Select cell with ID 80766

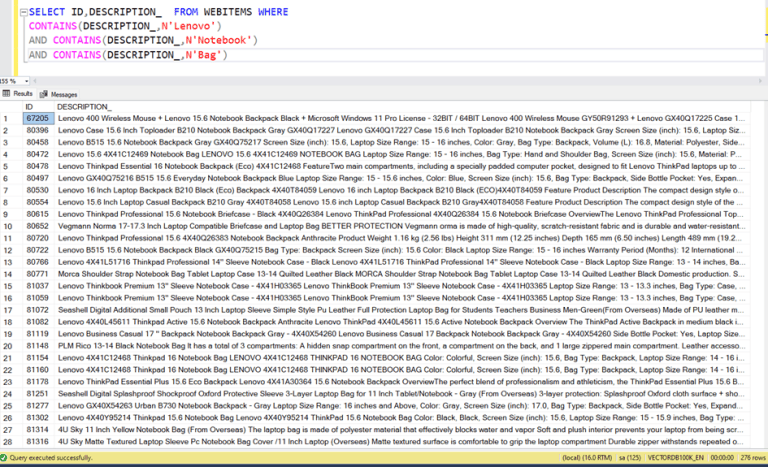[x=38, y=262]
